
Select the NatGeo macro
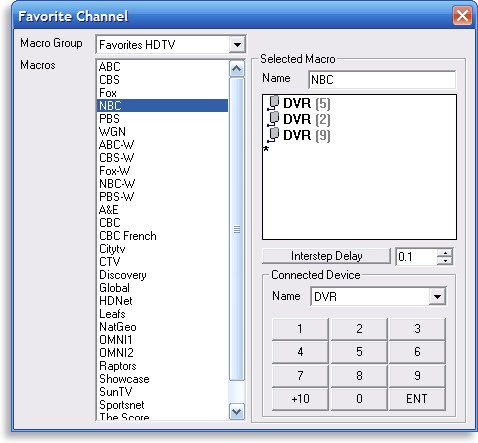[x=162, y=327]
